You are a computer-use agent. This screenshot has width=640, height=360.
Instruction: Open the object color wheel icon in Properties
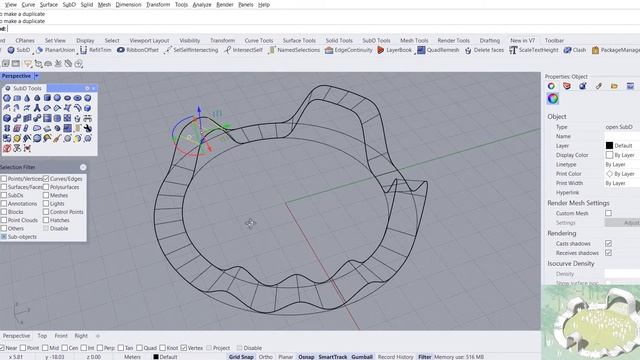(x=551, y=86)
